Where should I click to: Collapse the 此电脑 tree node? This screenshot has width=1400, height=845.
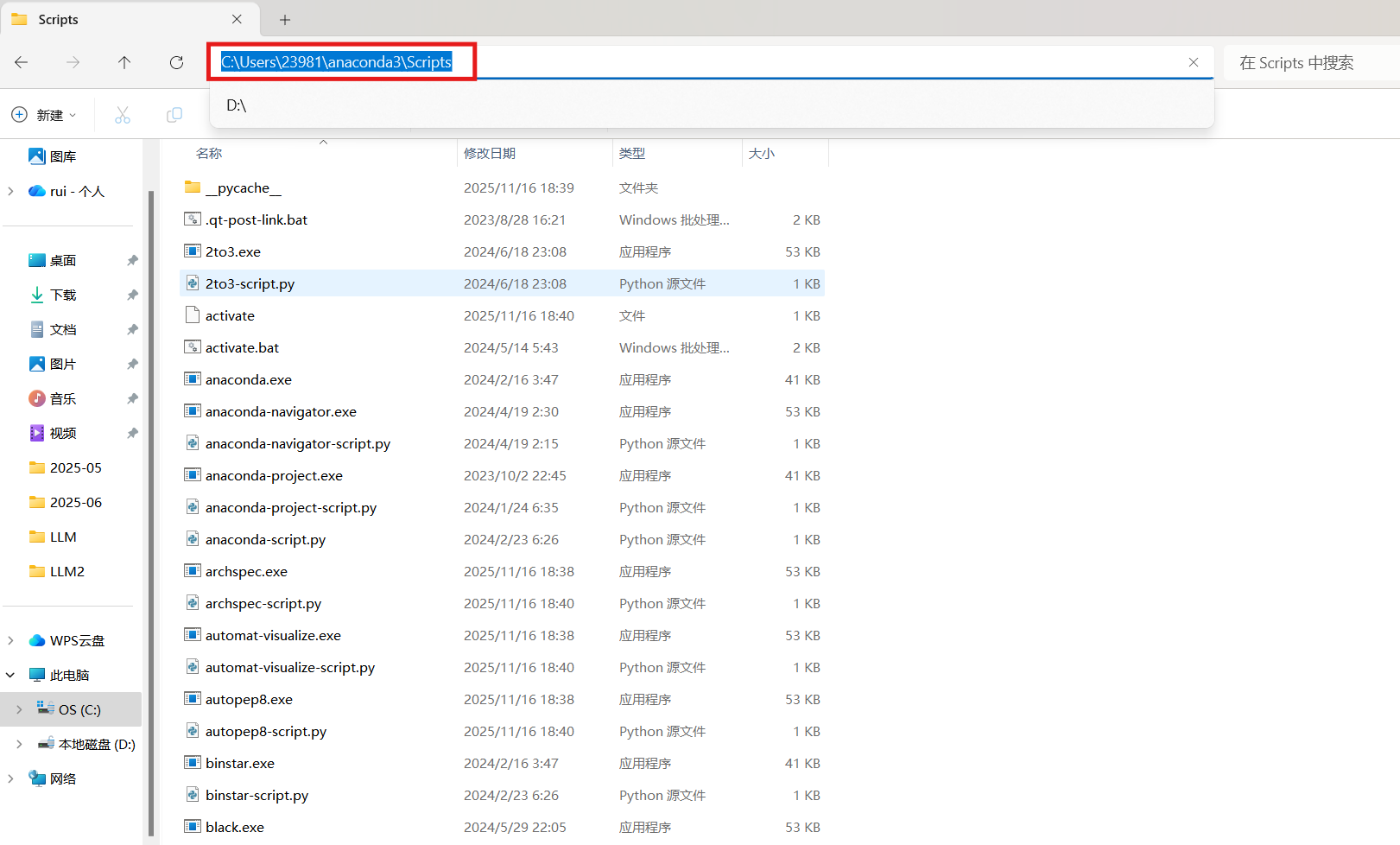point(10,675)
